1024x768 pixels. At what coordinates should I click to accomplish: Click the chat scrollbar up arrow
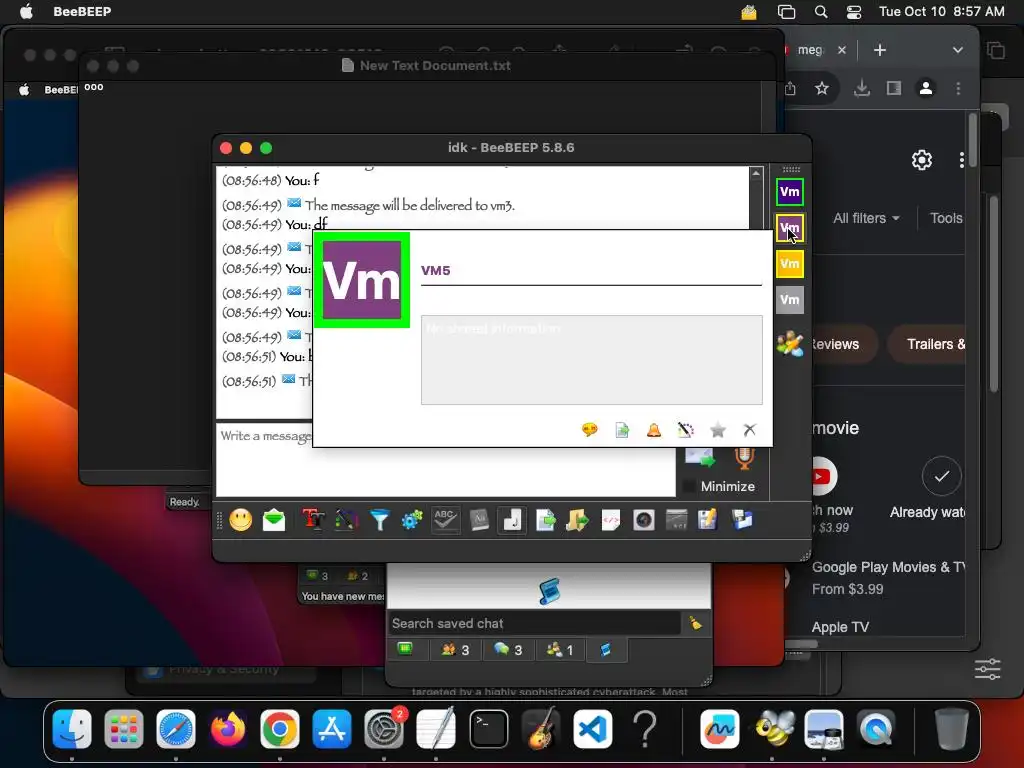tap(756, 173)
